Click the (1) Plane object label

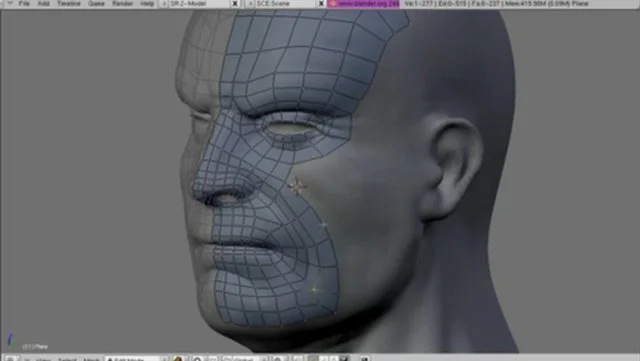click(x=35, y=347)
